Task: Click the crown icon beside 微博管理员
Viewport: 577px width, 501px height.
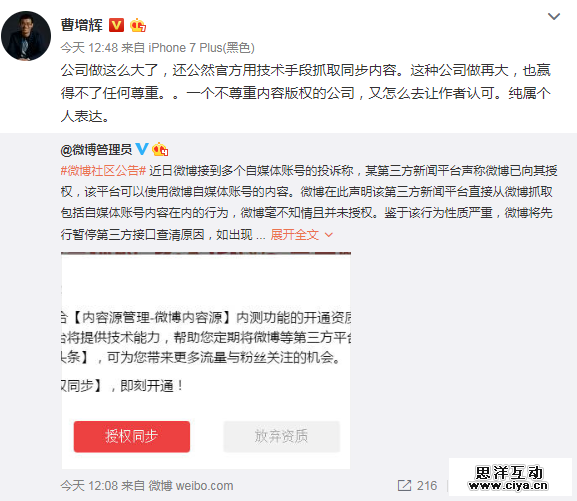Action: coord(160,149)
